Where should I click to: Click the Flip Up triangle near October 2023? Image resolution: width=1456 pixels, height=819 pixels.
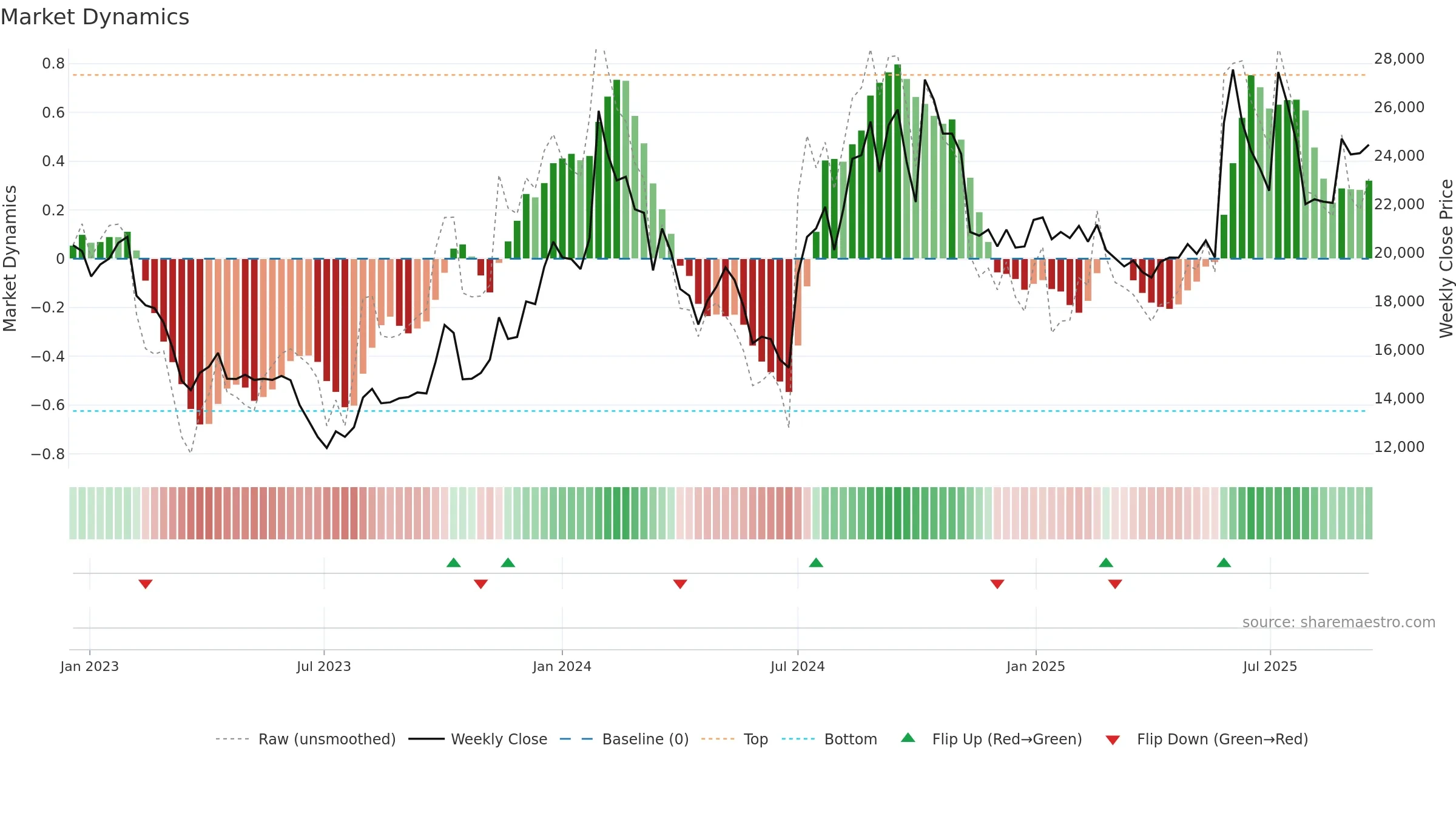[x=454, y=562]
